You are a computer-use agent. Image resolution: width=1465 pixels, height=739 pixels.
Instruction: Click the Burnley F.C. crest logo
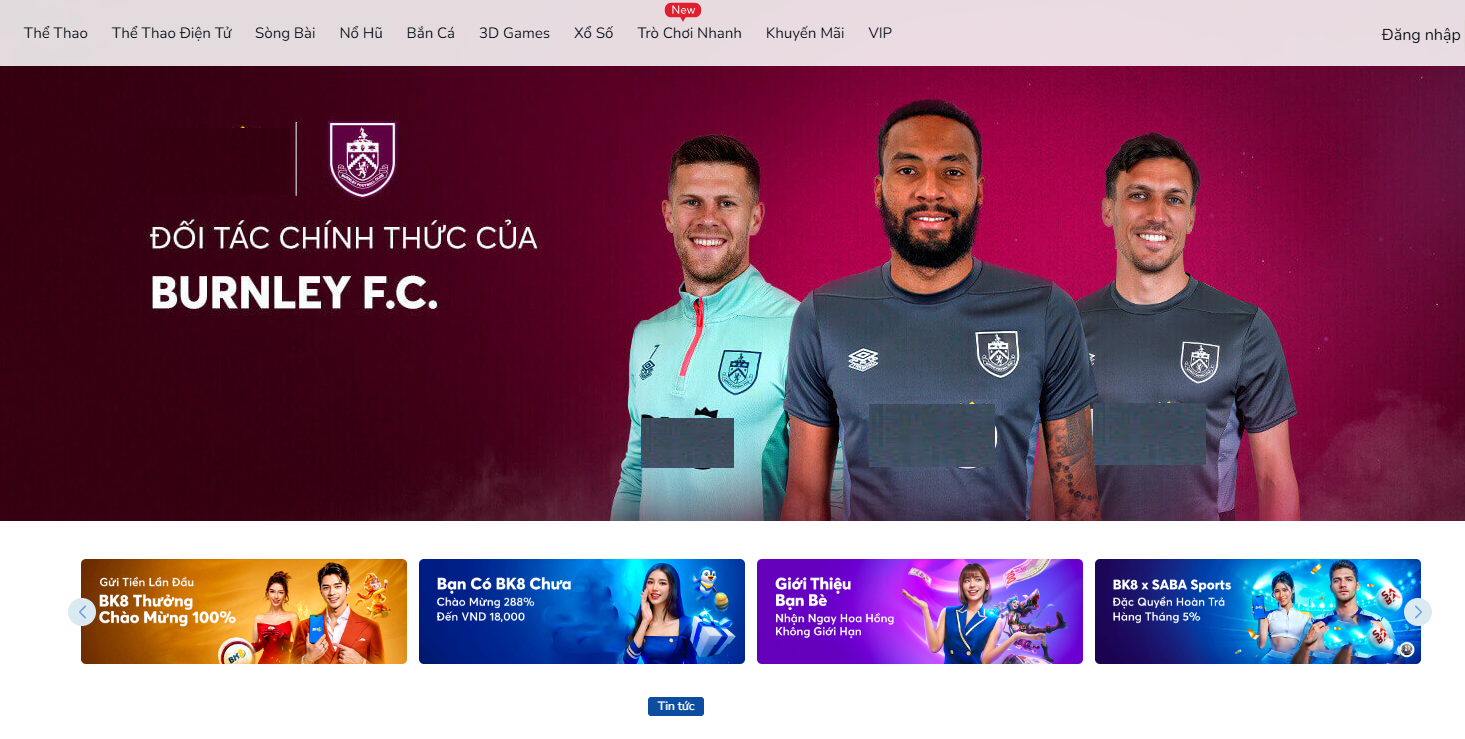coord(363,159)
